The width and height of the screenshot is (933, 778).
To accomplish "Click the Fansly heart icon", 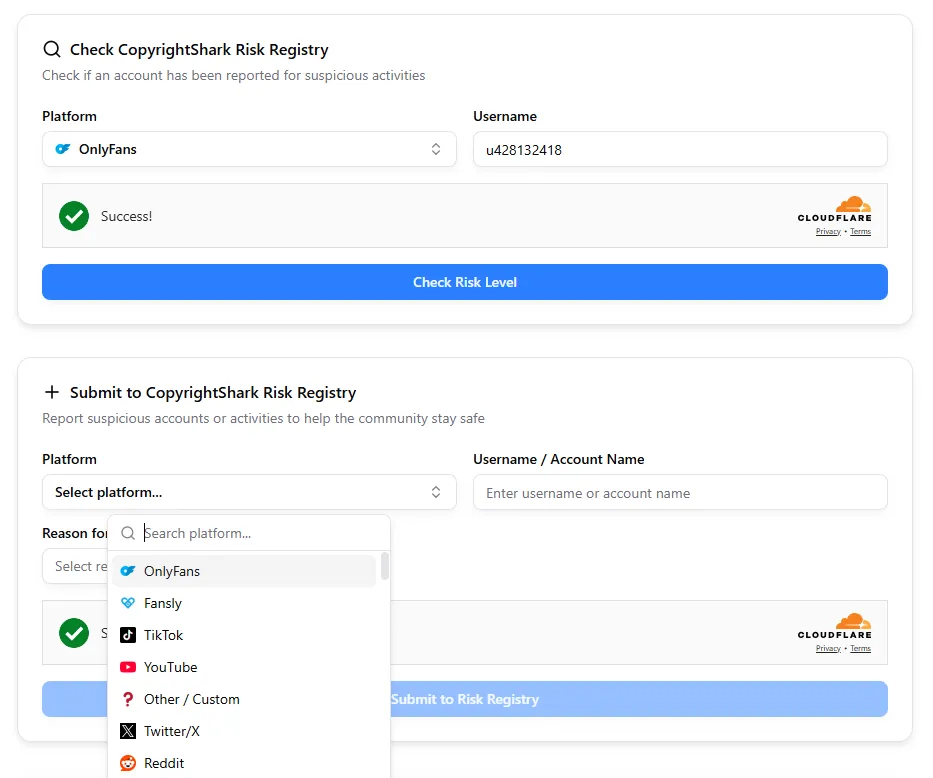I will point(129,603).
